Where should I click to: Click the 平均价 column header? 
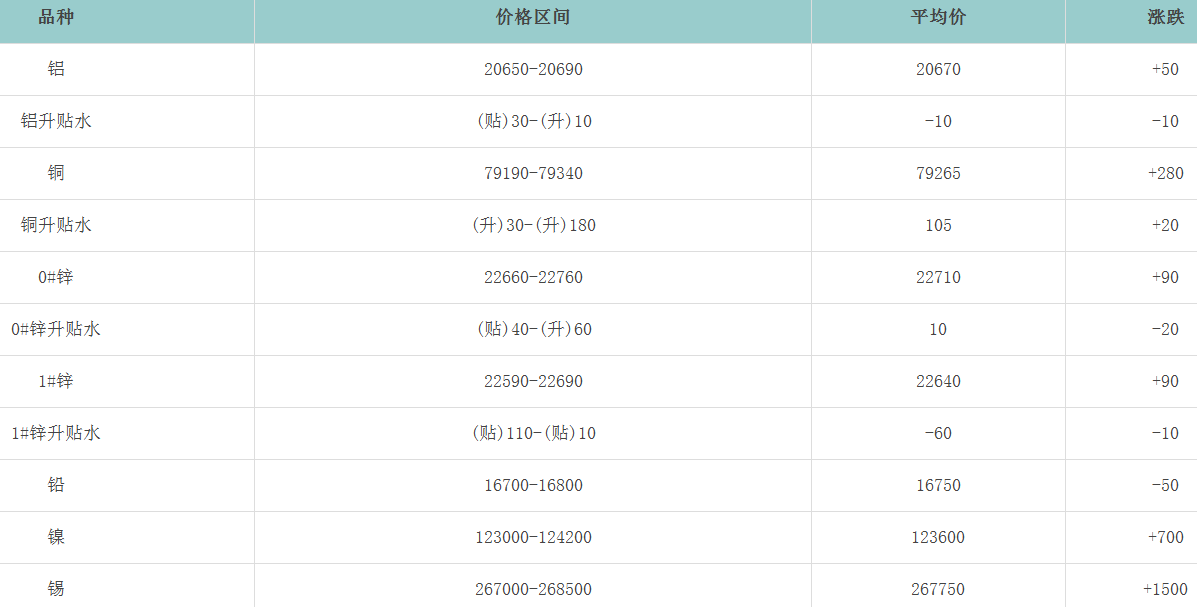click(938, 18)
